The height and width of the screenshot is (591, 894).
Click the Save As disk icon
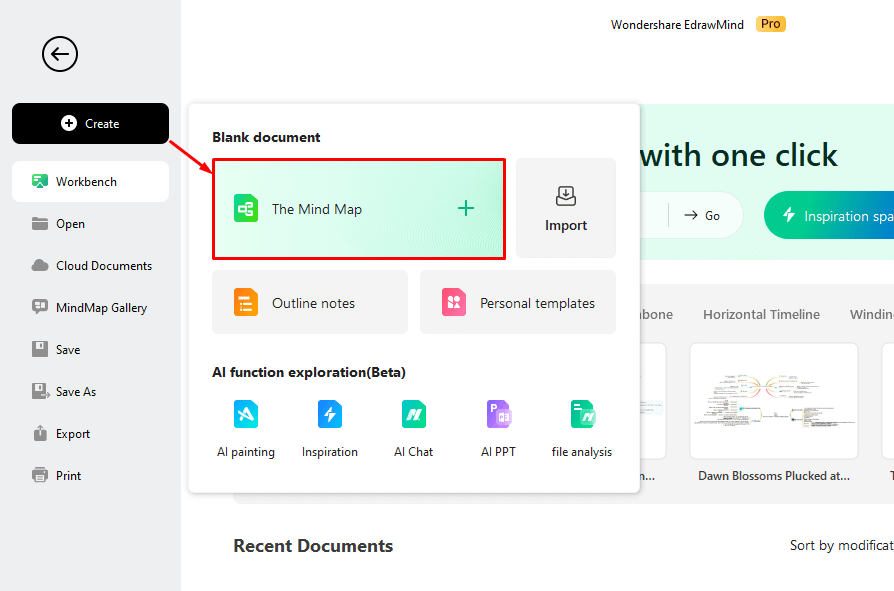(40, 391)
